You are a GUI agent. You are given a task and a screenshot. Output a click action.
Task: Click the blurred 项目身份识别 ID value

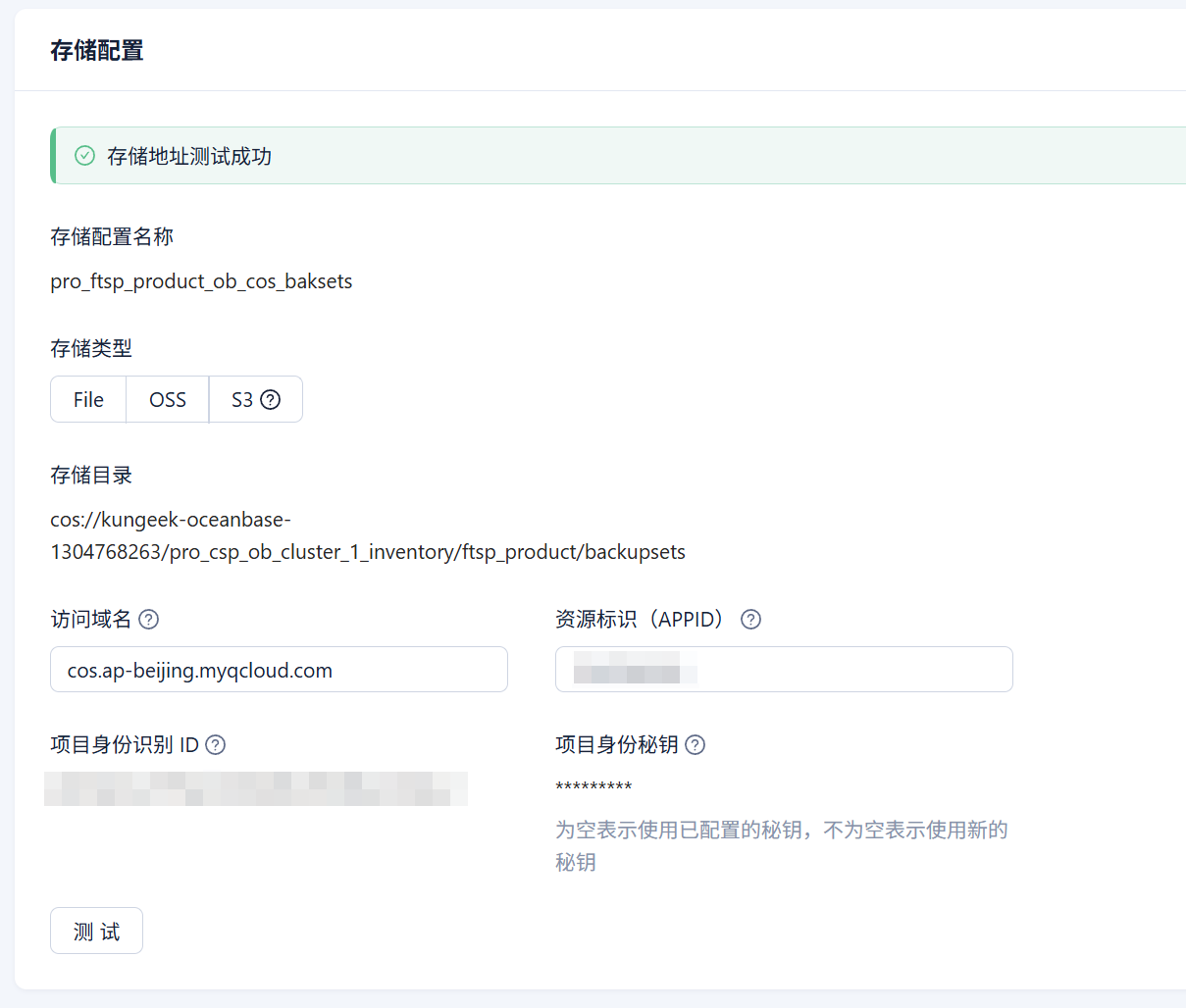click(x=255, y=789)
